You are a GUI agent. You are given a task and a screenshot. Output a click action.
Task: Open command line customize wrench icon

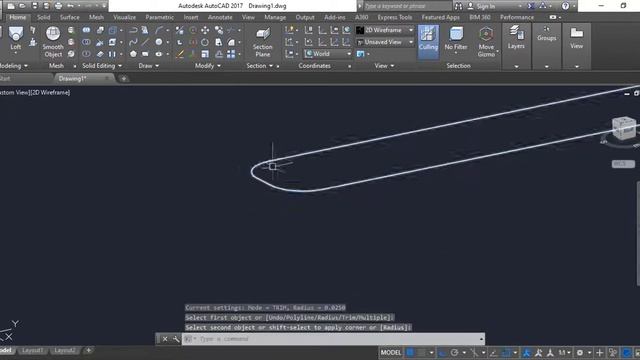pos(176,339)
